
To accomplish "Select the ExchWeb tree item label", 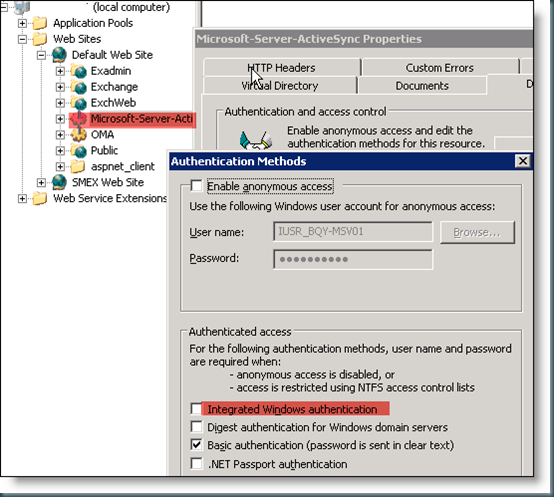I will [x=113, y=103].
